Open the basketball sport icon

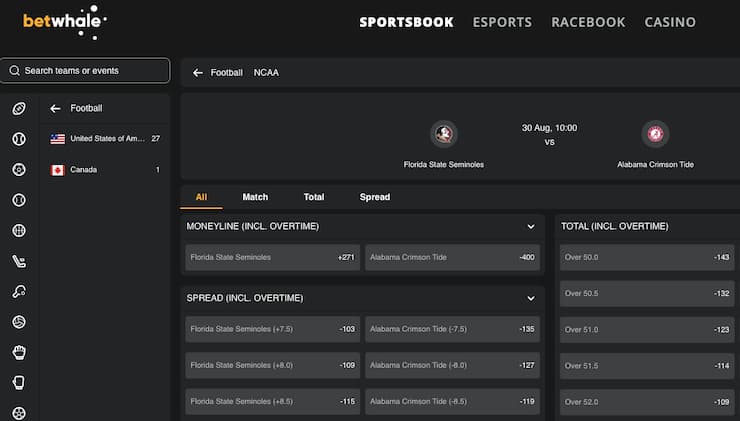[19, 230]
